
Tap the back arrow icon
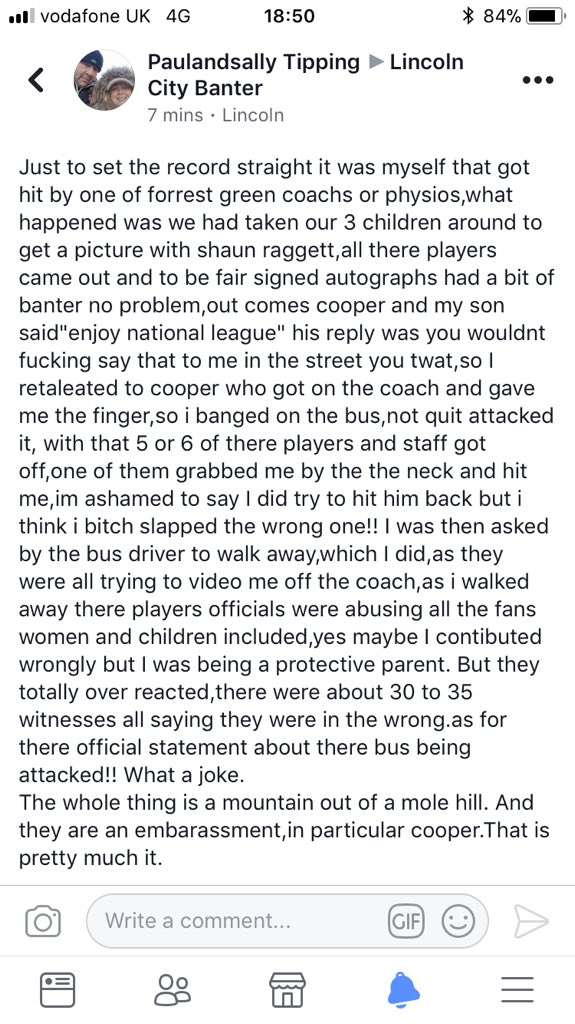[x=36, y=80]
